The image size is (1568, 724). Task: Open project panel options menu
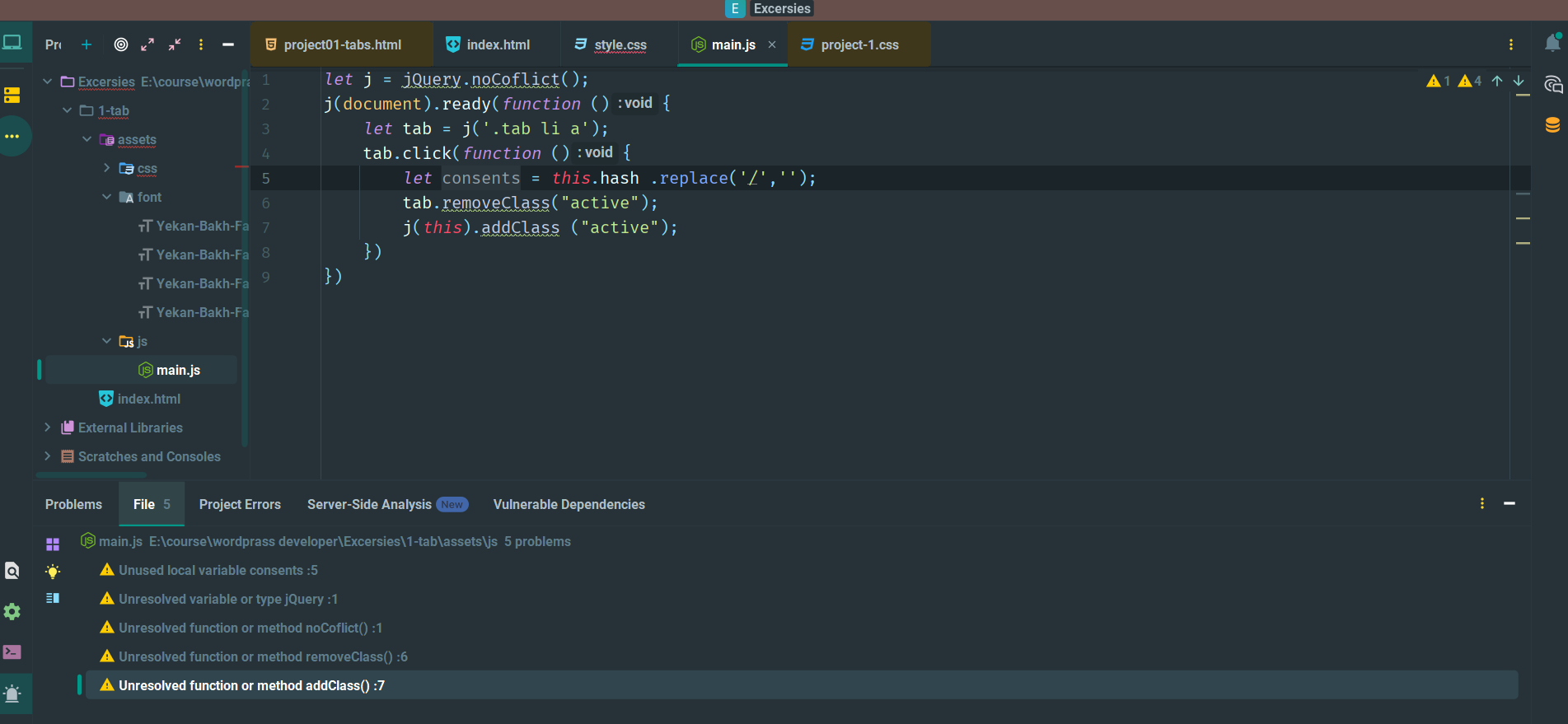201,44
